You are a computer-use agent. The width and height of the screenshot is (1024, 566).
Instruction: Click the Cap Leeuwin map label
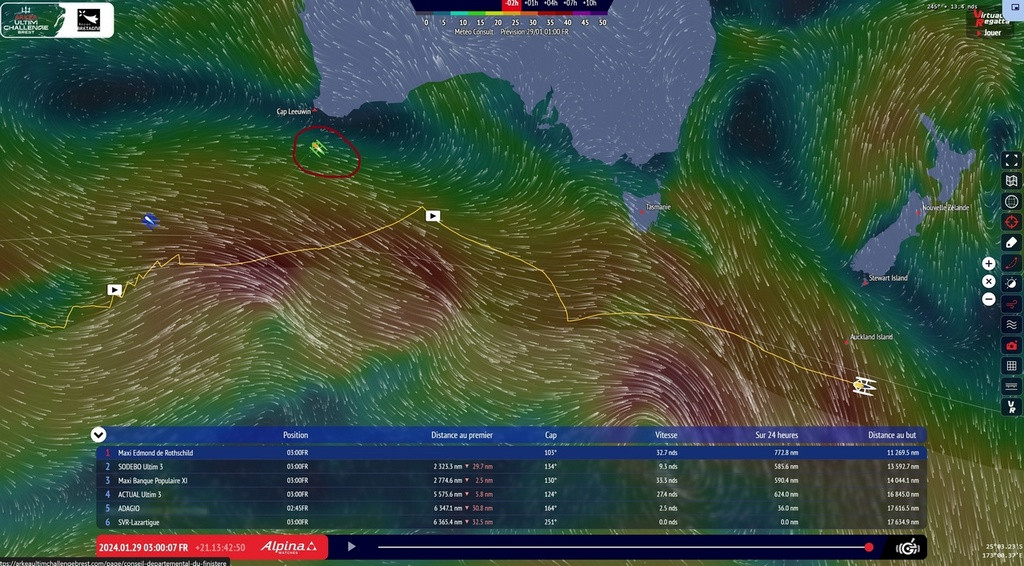coord(293,112)
